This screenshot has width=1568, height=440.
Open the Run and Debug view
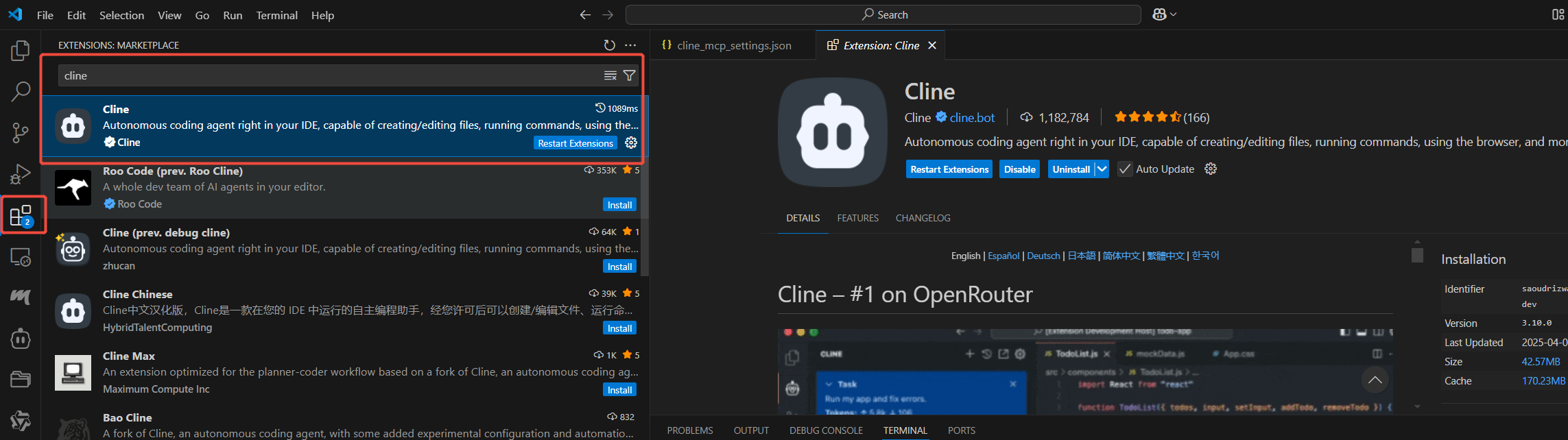coord(21,174)
